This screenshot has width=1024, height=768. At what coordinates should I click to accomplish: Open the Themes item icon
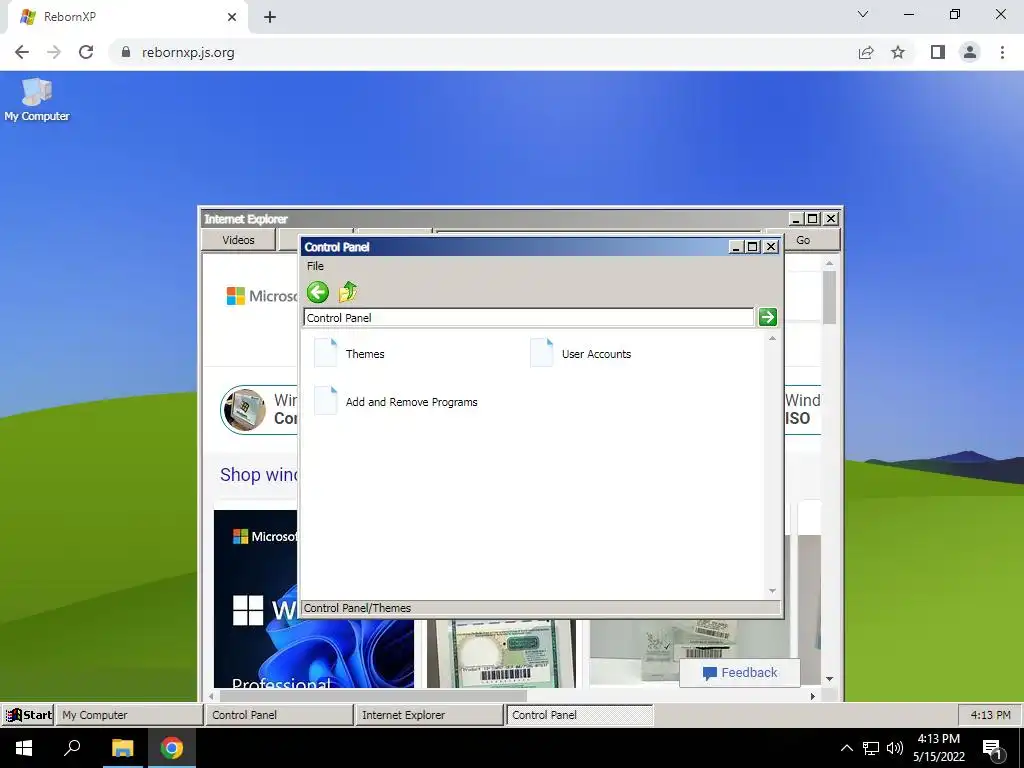pyautogui.click(x=325, y=353)
